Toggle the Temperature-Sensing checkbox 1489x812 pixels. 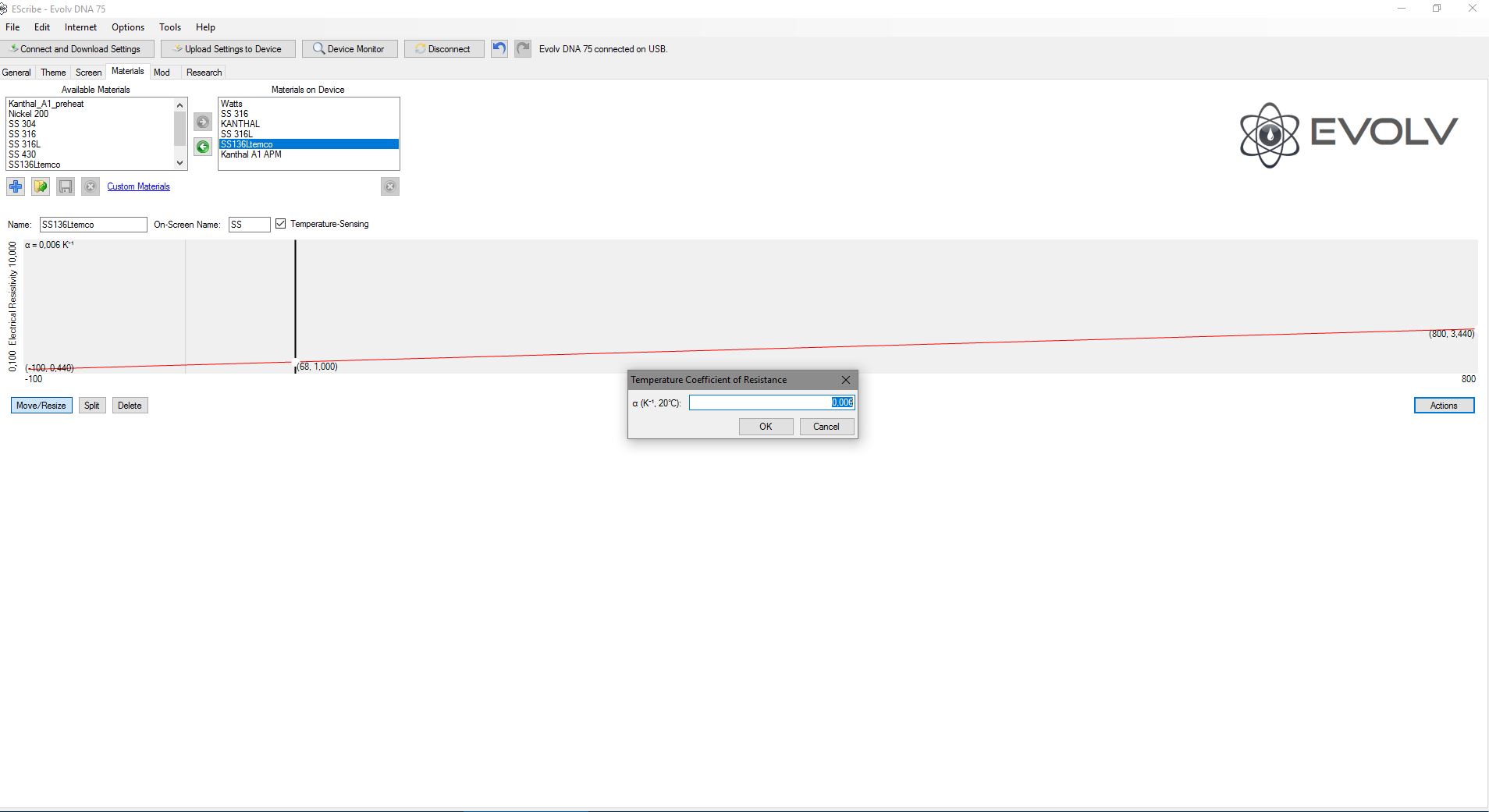tap(281, 224)
